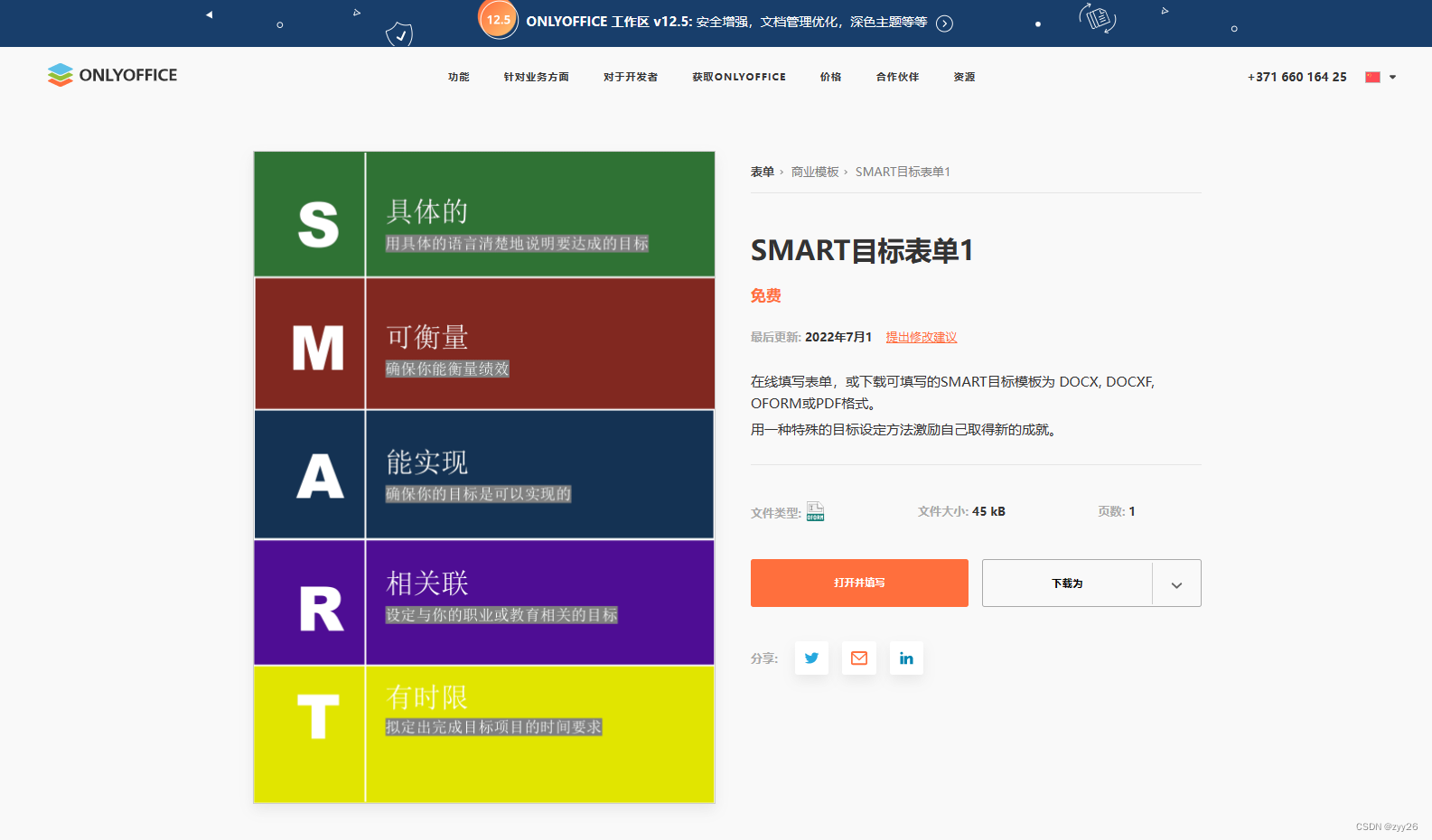Click the 页数: 1 text
This screenshot has height=840, width=1432.
tap(1117, 511)
